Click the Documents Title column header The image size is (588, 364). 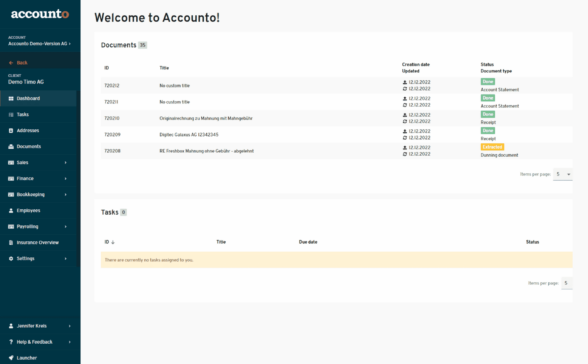click(164, 68)
